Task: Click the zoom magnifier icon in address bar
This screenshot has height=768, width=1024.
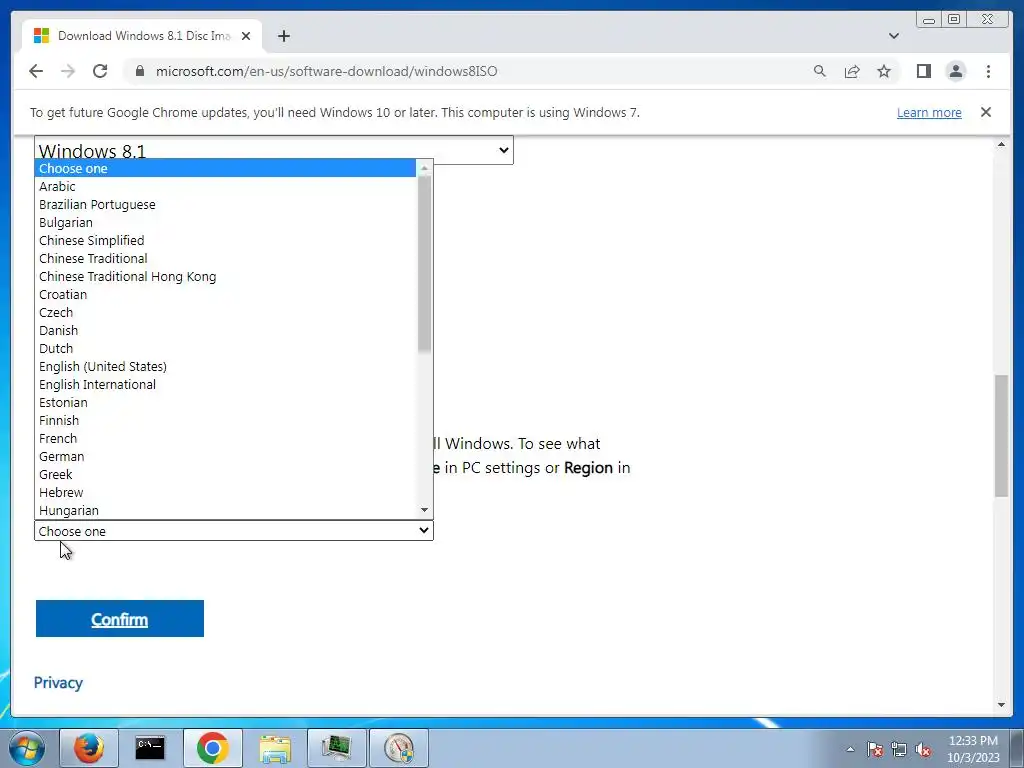Action: click(820, 71)
